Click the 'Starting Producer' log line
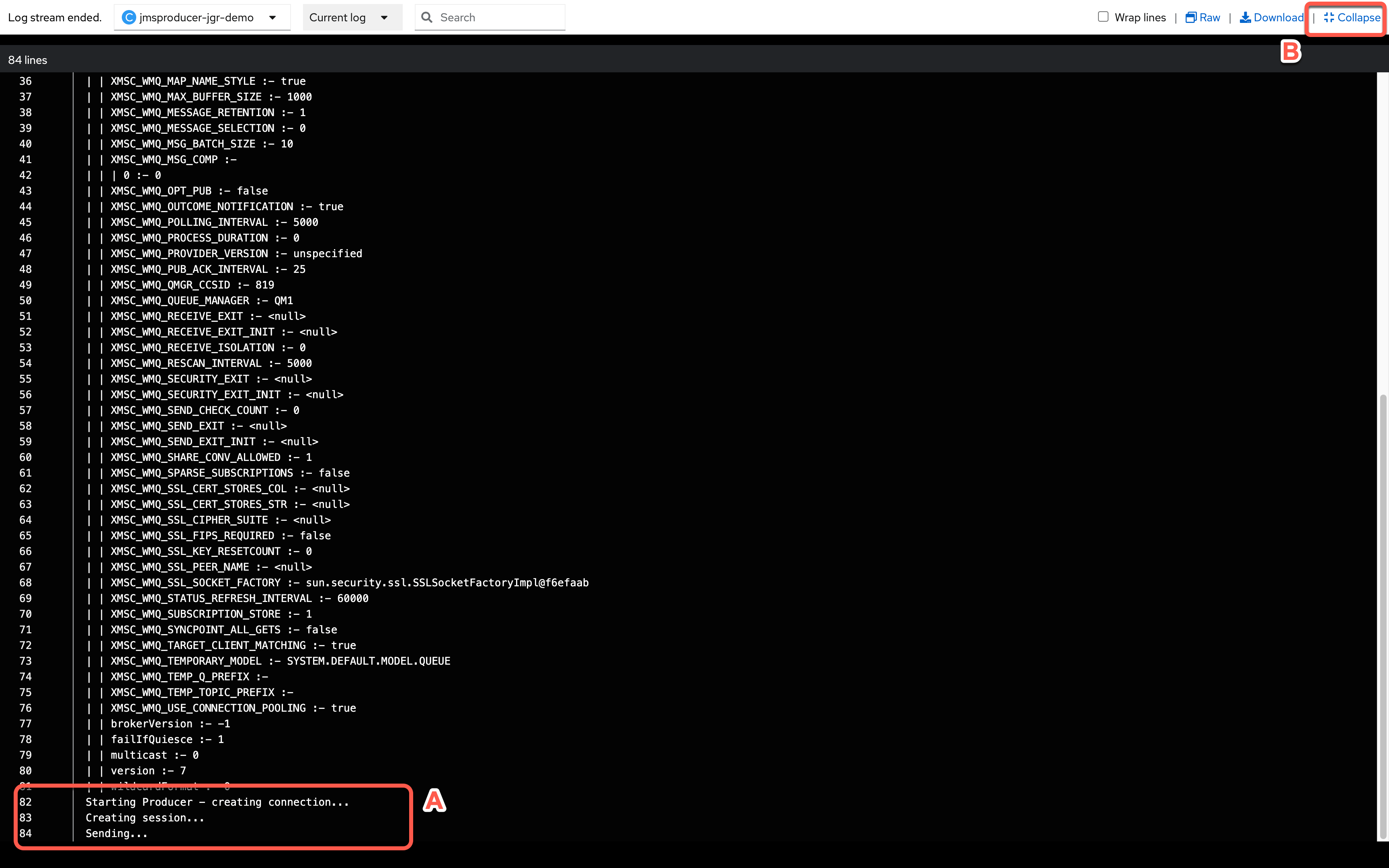1389x868 pixels. coord(217,802)
